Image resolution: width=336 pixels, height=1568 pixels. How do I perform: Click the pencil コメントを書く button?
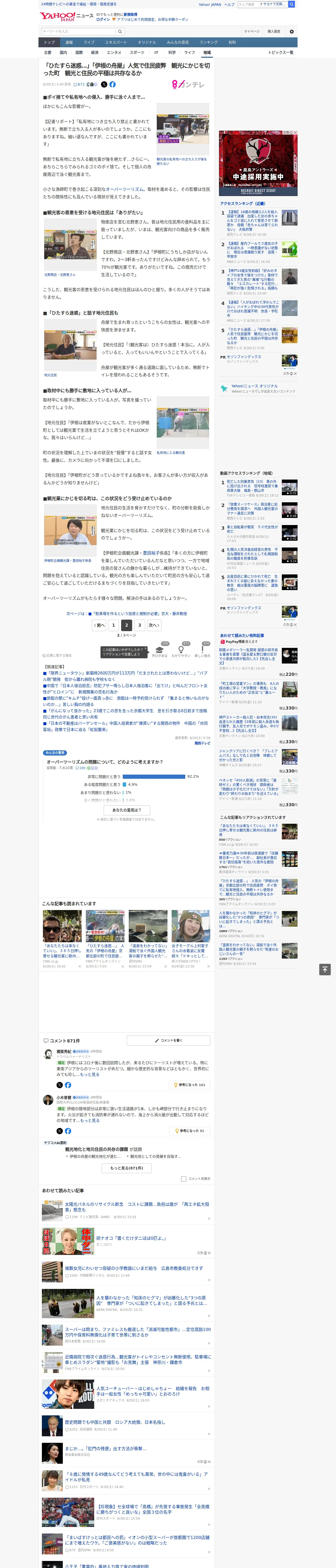coord(168,1040)
